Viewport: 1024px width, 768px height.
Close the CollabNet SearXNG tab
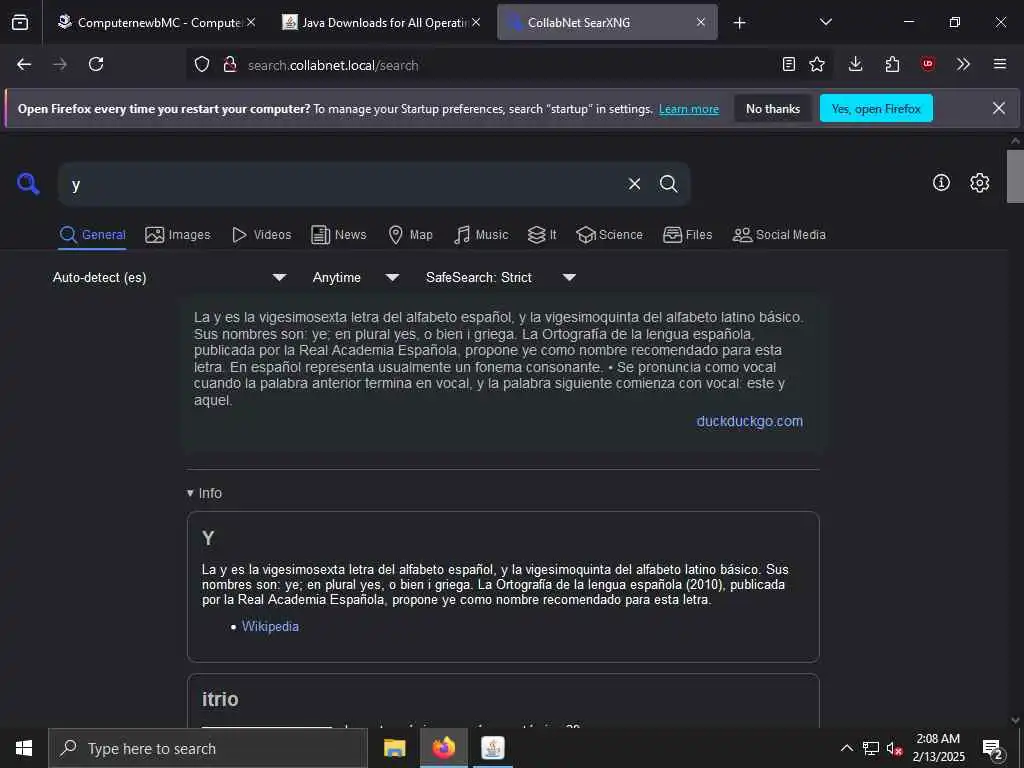point(701,22)
